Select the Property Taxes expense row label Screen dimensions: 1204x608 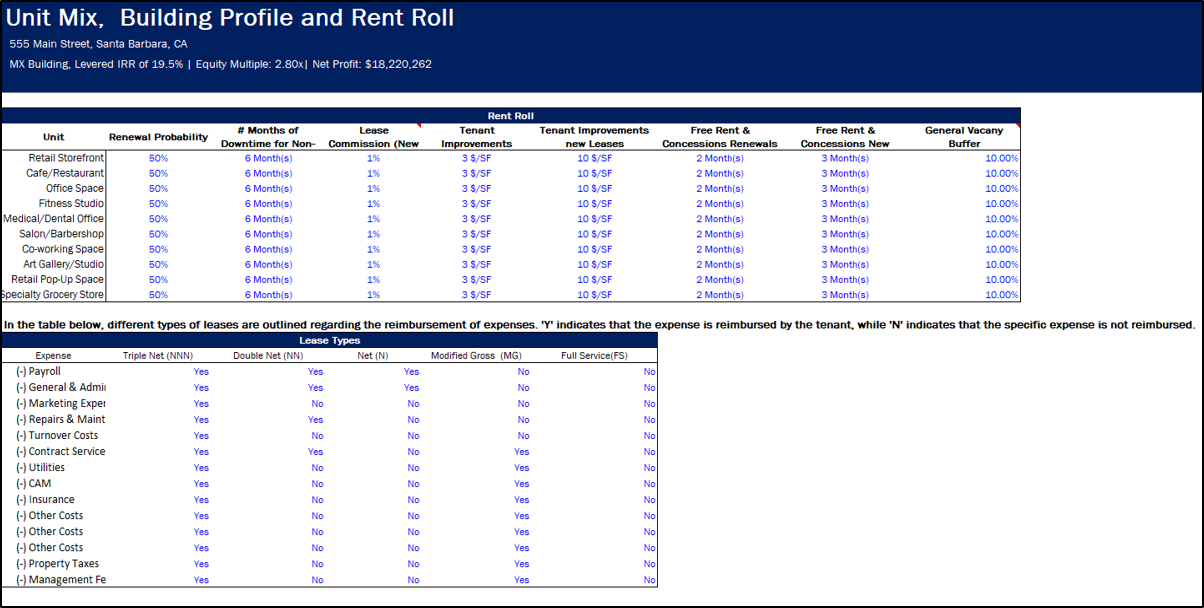coord(57,564)
